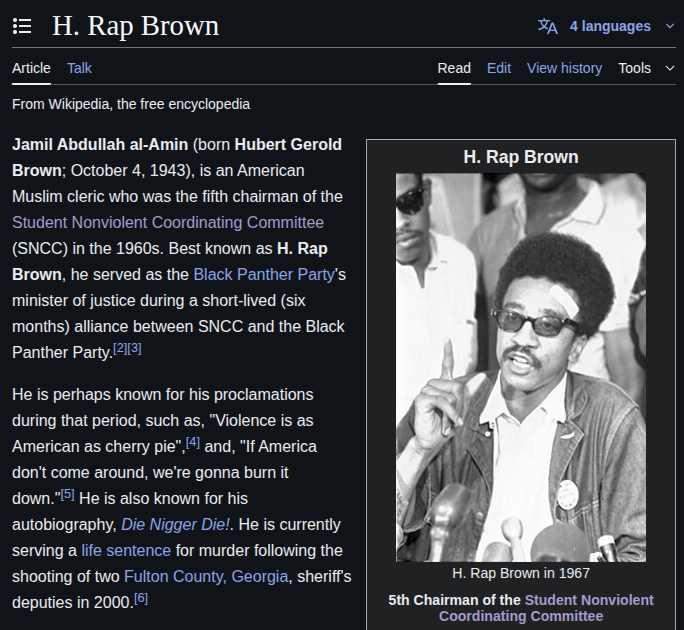Jump to citation reference [6]
The height and width of the screenshot is (630, 684).
[x=141, y=598]
